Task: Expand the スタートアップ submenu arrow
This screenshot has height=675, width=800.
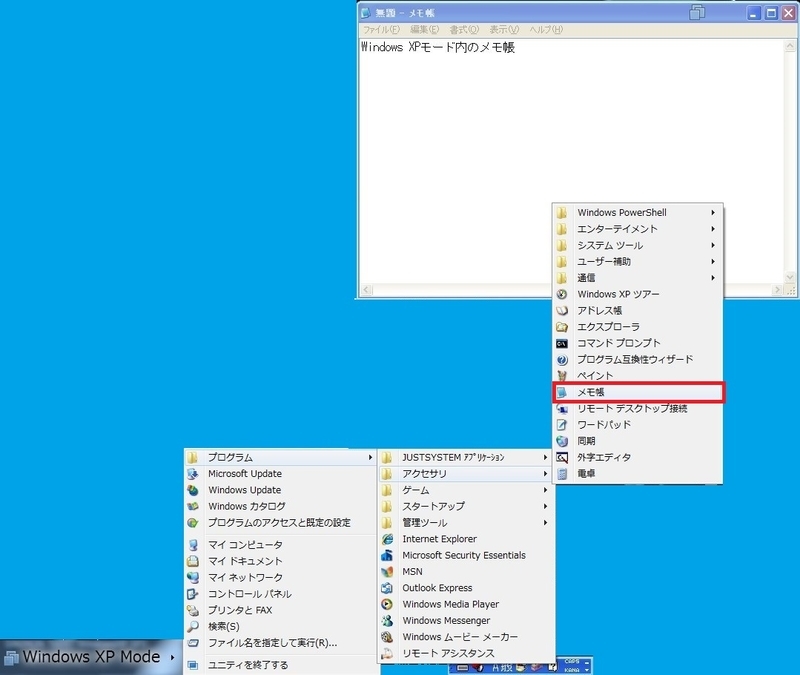Action: click(545, 506)
